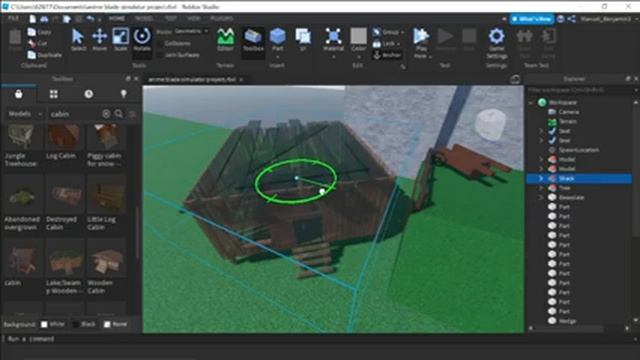Click the Lock tool button
The width and height of the screenshot is (640, 360).
point(386,43)
